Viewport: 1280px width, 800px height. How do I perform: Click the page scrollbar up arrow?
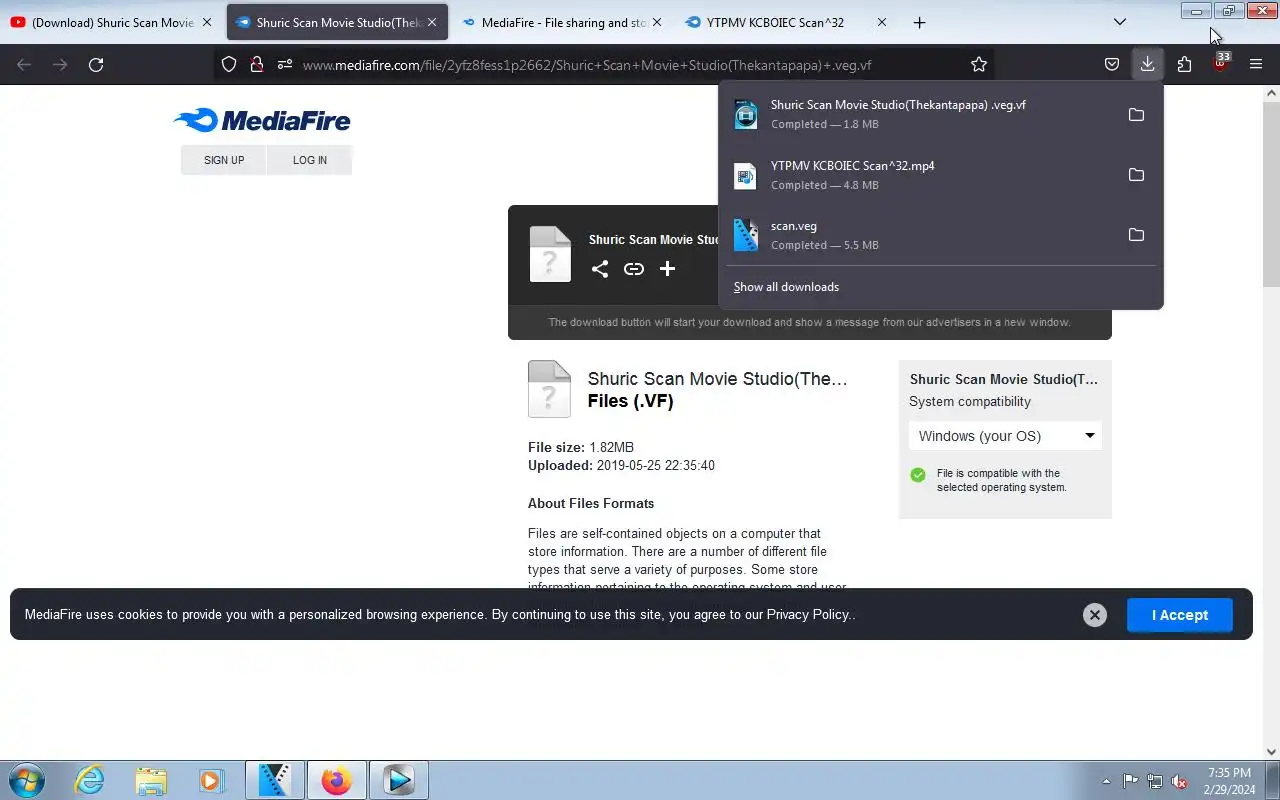click(x=1272, y=93)
